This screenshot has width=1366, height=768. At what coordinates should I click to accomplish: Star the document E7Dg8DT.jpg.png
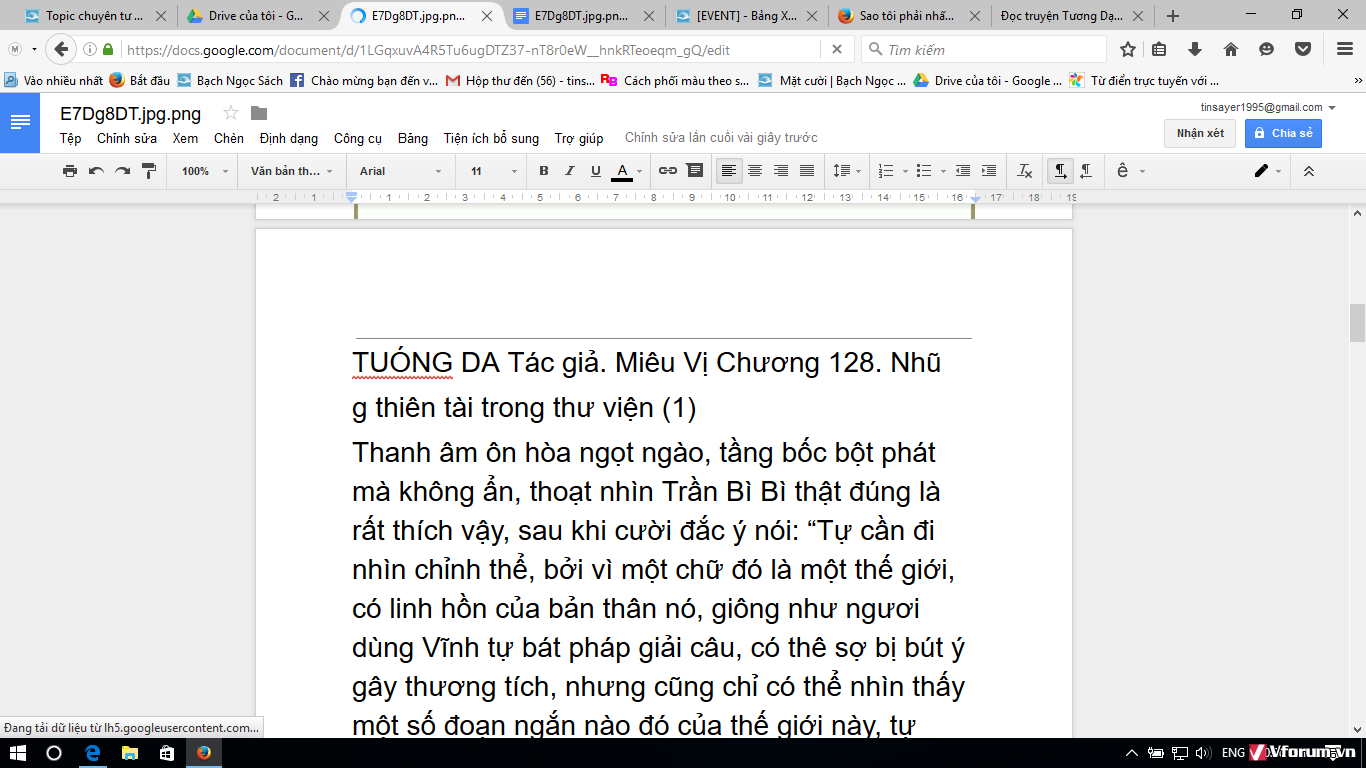click(x=231, y=113)
